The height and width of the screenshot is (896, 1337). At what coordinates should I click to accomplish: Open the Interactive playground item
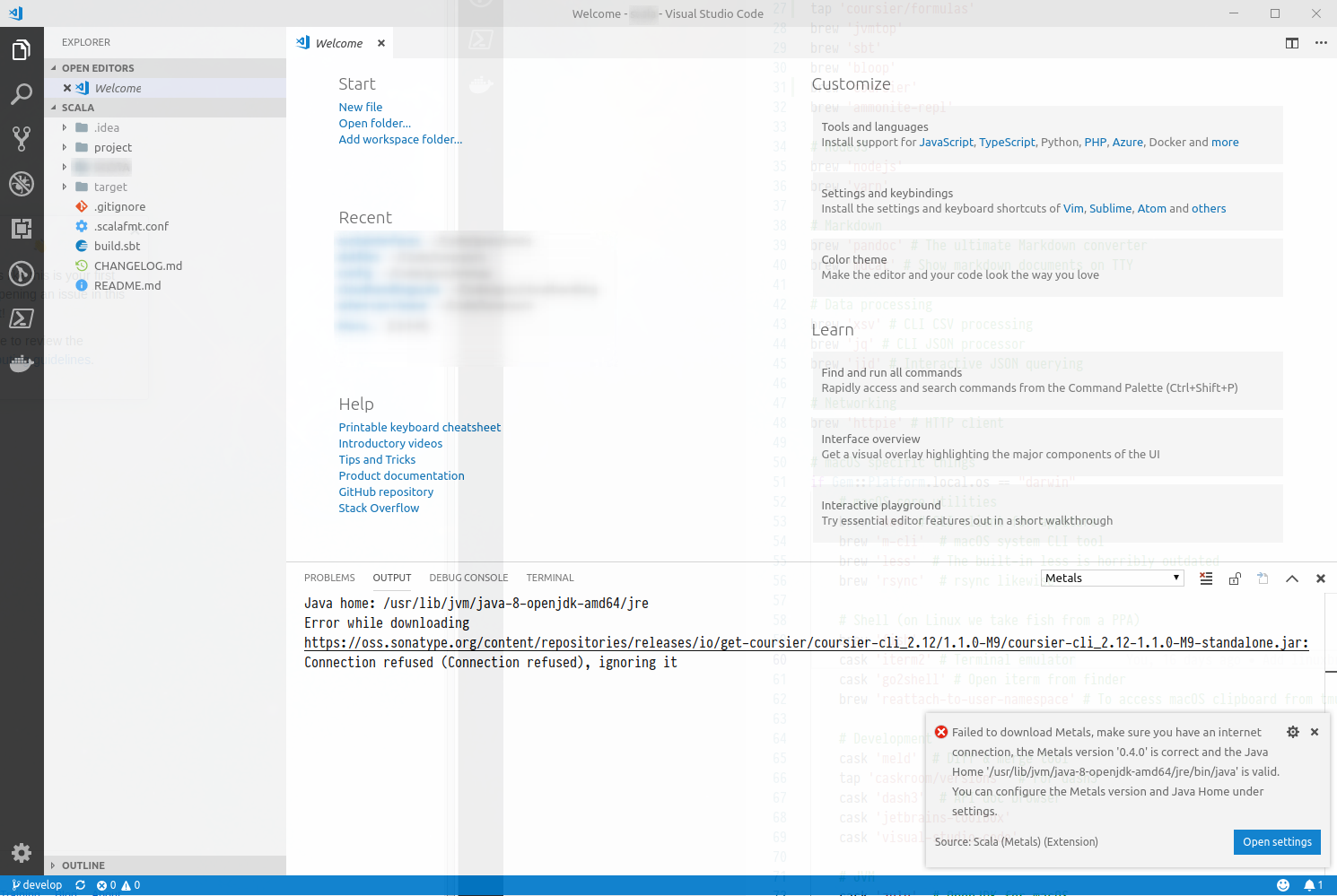(x=1047, y=513)
